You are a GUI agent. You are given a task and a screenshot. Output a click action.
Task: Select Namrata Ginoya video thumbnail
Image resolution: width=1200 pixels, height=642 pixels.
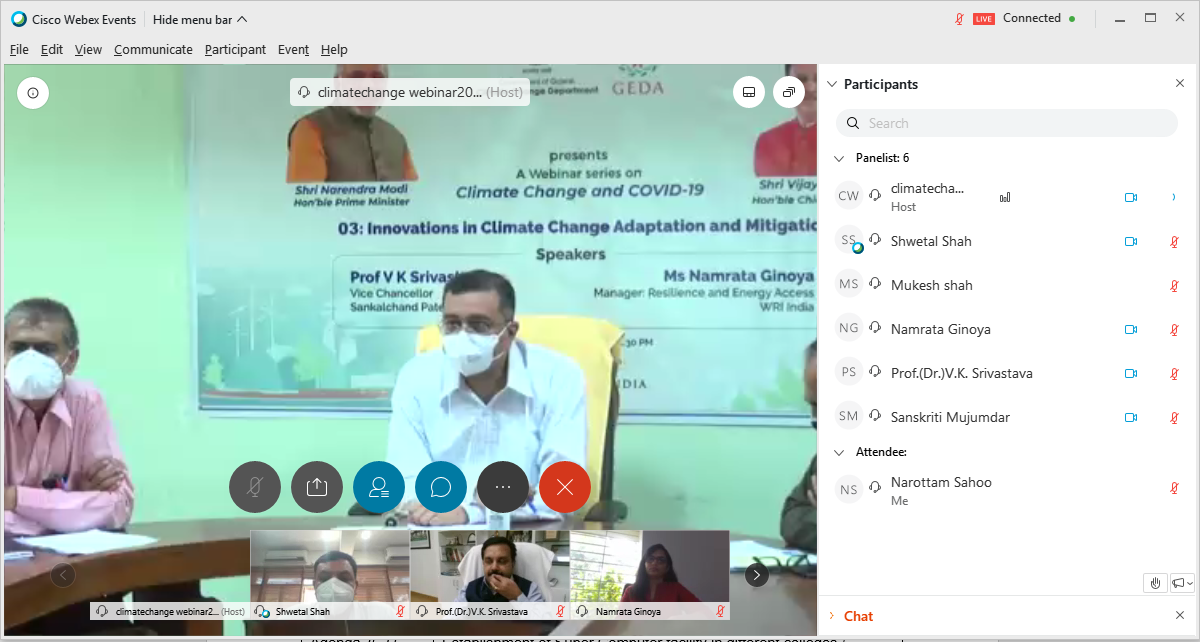[x=649, y=575]
